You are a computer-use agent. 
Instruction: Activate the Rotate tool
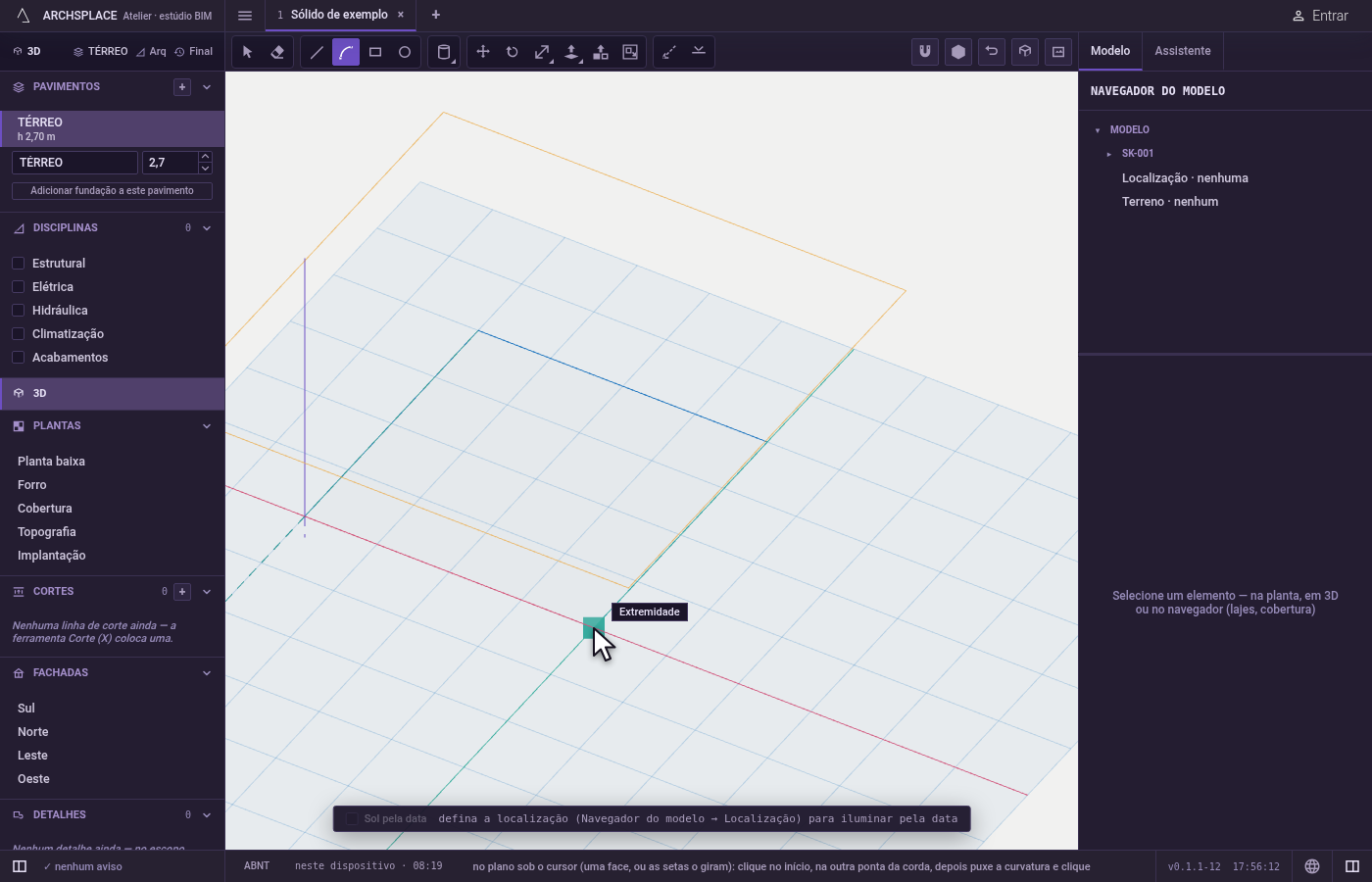tap(513, 52)
